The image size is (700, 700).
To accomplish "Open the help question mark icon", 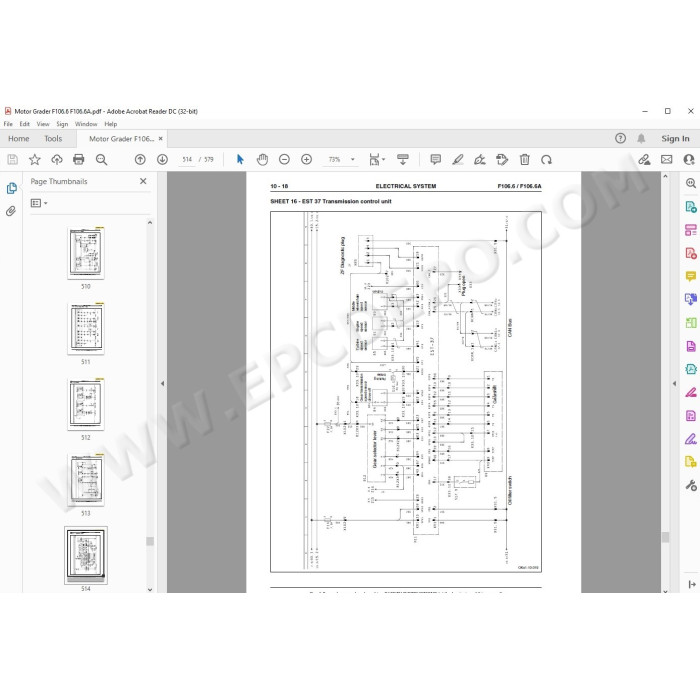I will [x=620, y=138].
